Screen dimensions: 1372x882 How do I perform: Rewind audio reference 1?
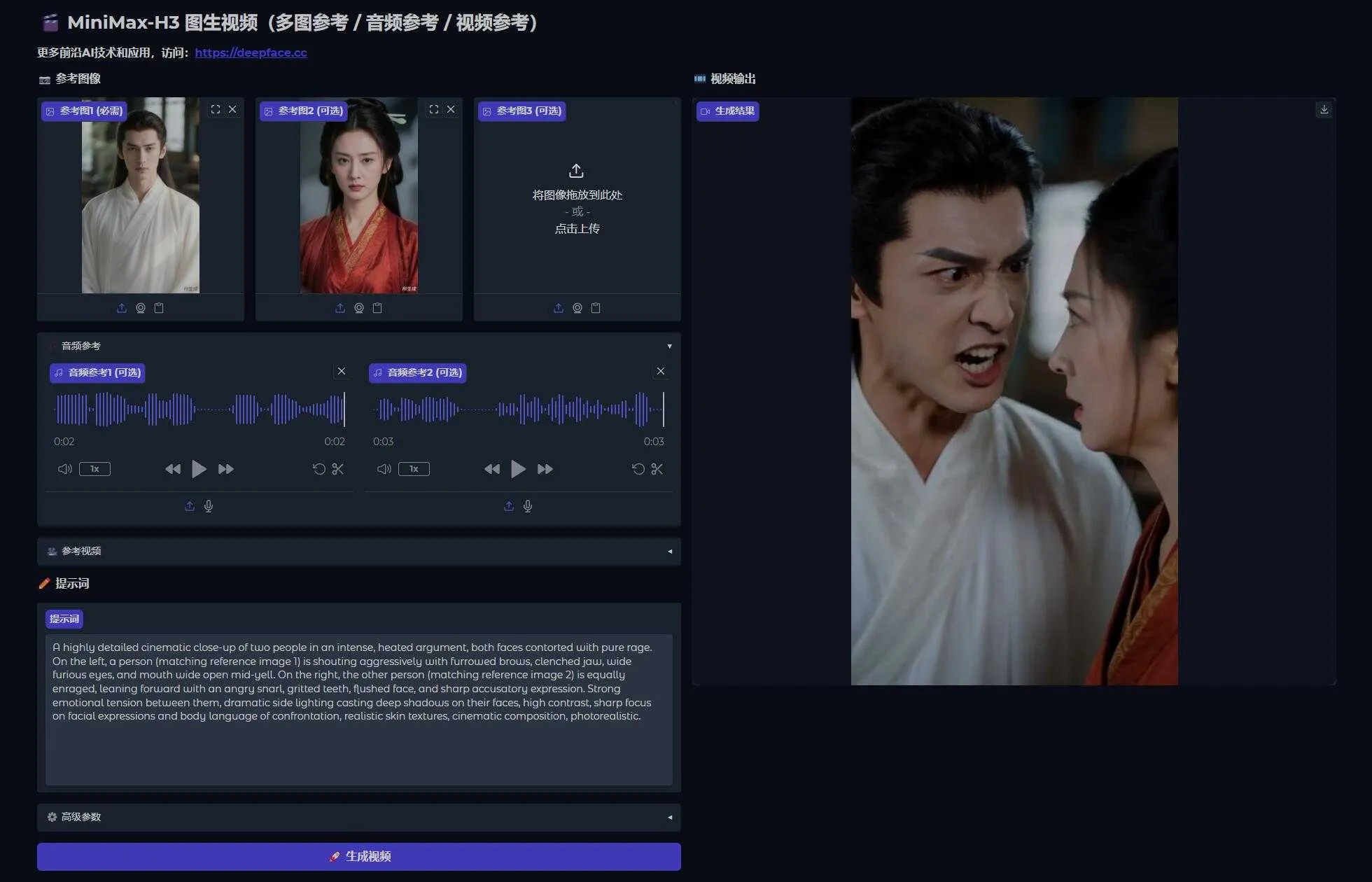(173, 469)
